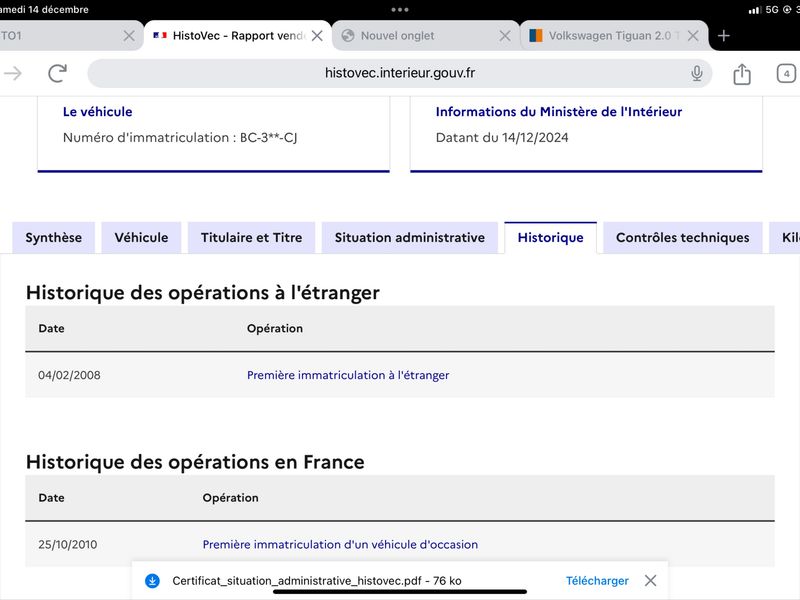Image resolution: width=800 pixels, height=600 pixels.
Task: Click Première immatriculation à l'étranger
Action: point(348,375)
